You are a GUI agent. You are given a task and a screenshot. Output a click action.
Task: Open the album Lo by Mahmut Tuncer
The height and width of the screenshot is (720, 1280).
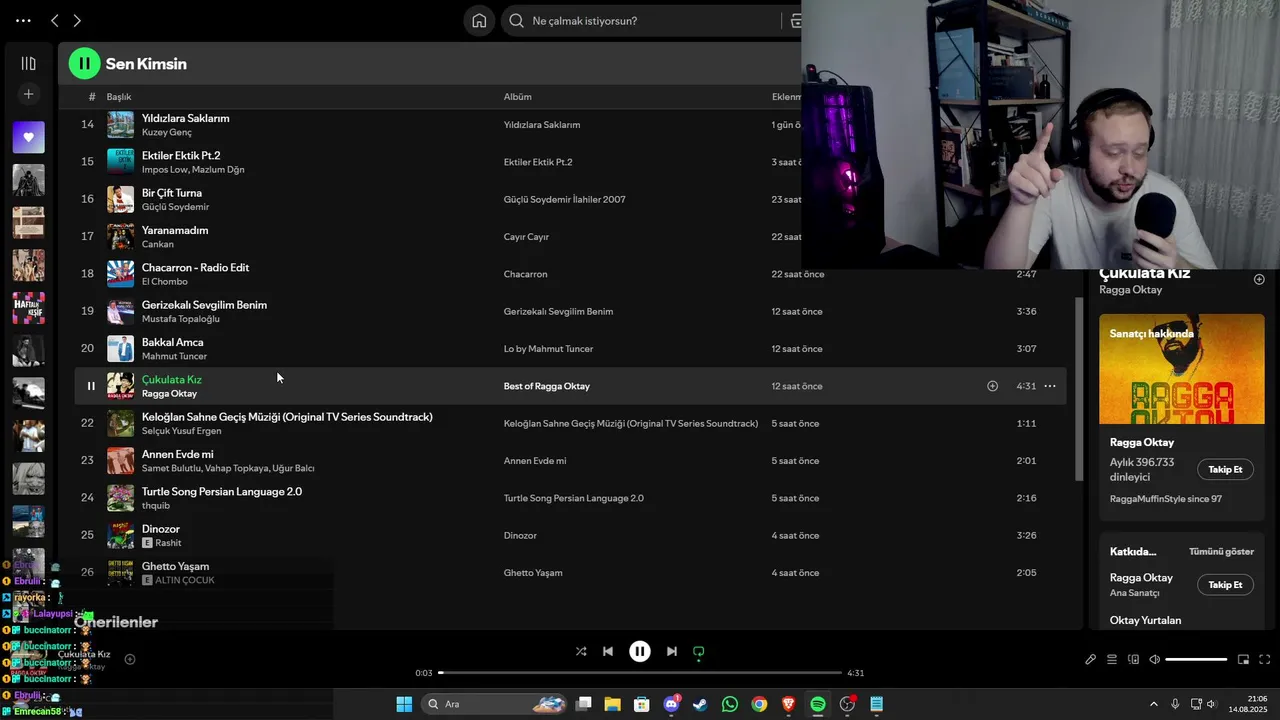pyautogui.click(x=548, y=349)
